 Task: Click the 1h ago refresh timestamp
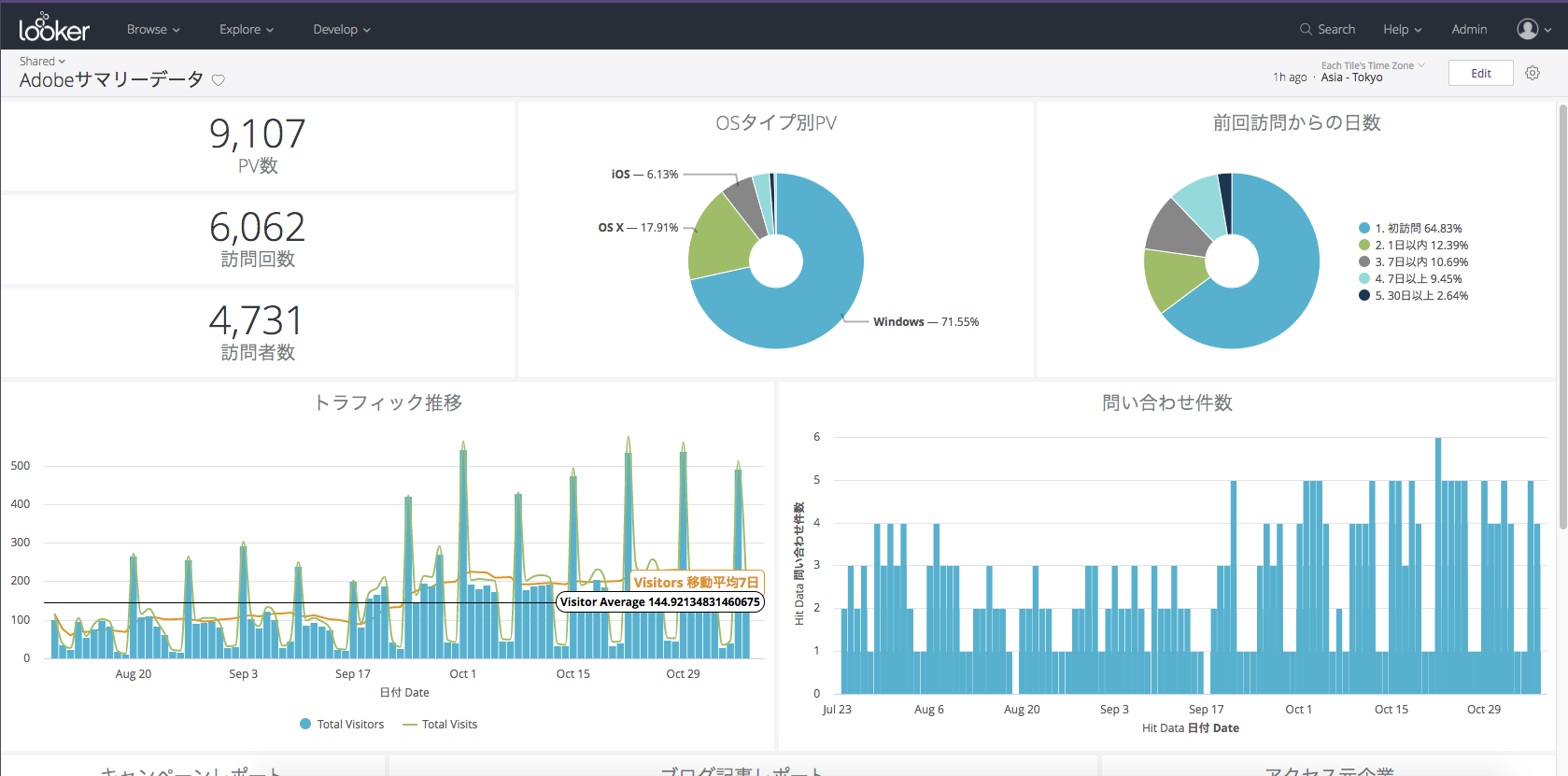point(1290,78)
